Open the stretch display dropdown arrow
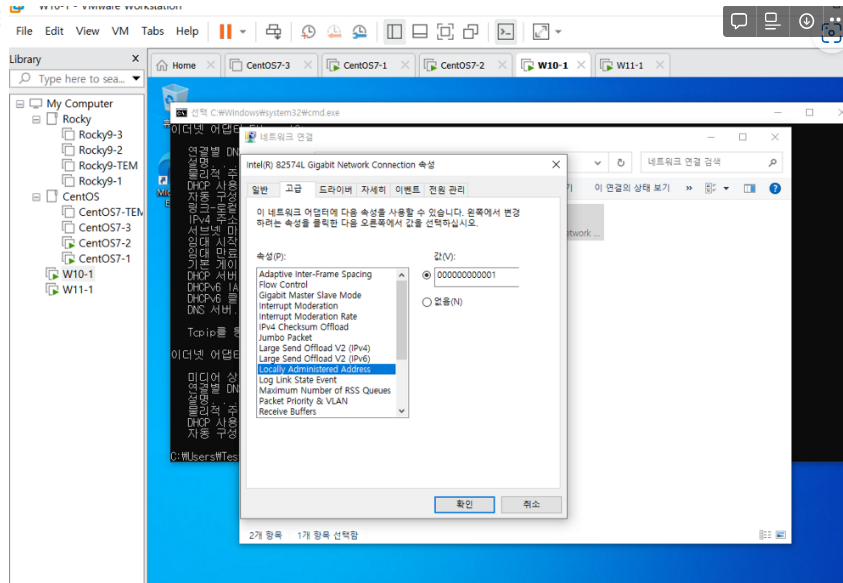 coord(558,32)
